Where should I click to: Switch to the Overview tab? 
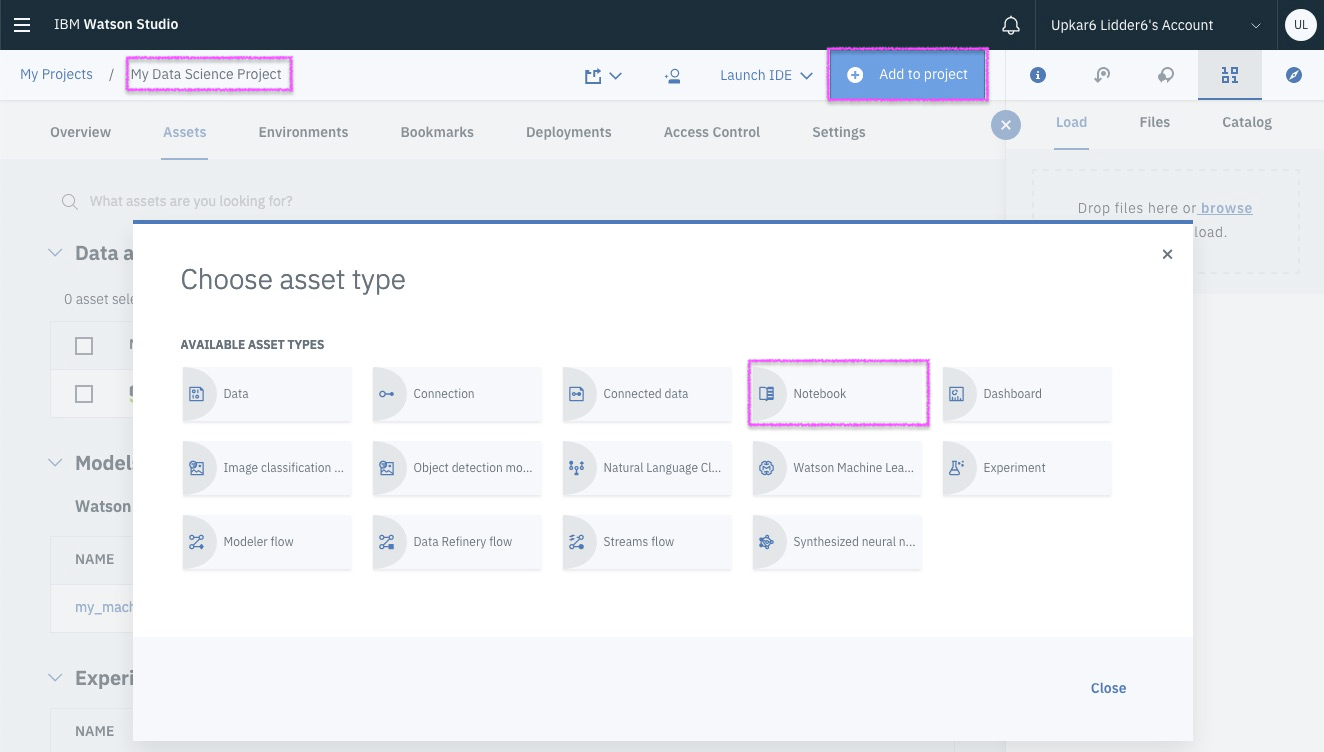pyautogui.click(x=81, y=132)
